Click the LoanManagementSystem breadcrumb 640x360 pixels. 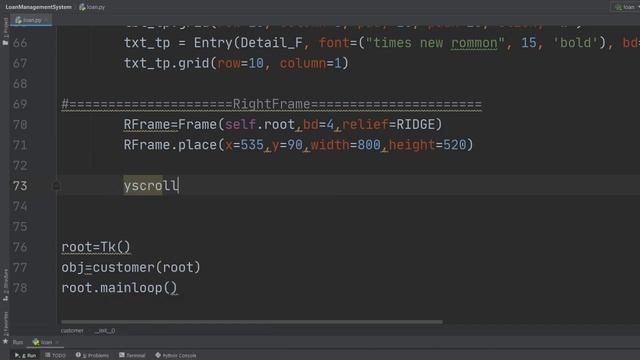38,7
